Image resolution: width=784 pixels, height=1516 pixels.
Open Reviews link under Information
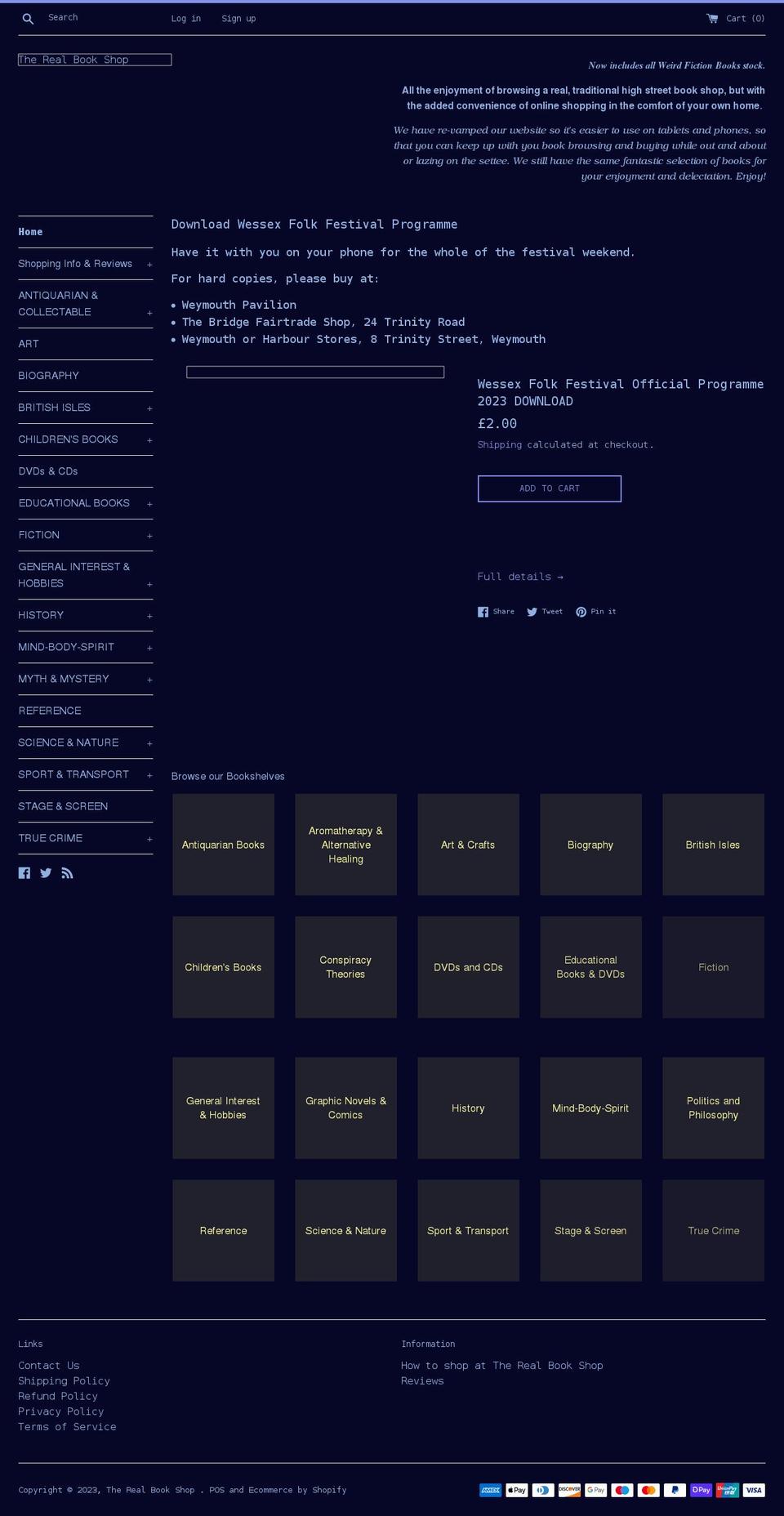(x=422, y=1381)
